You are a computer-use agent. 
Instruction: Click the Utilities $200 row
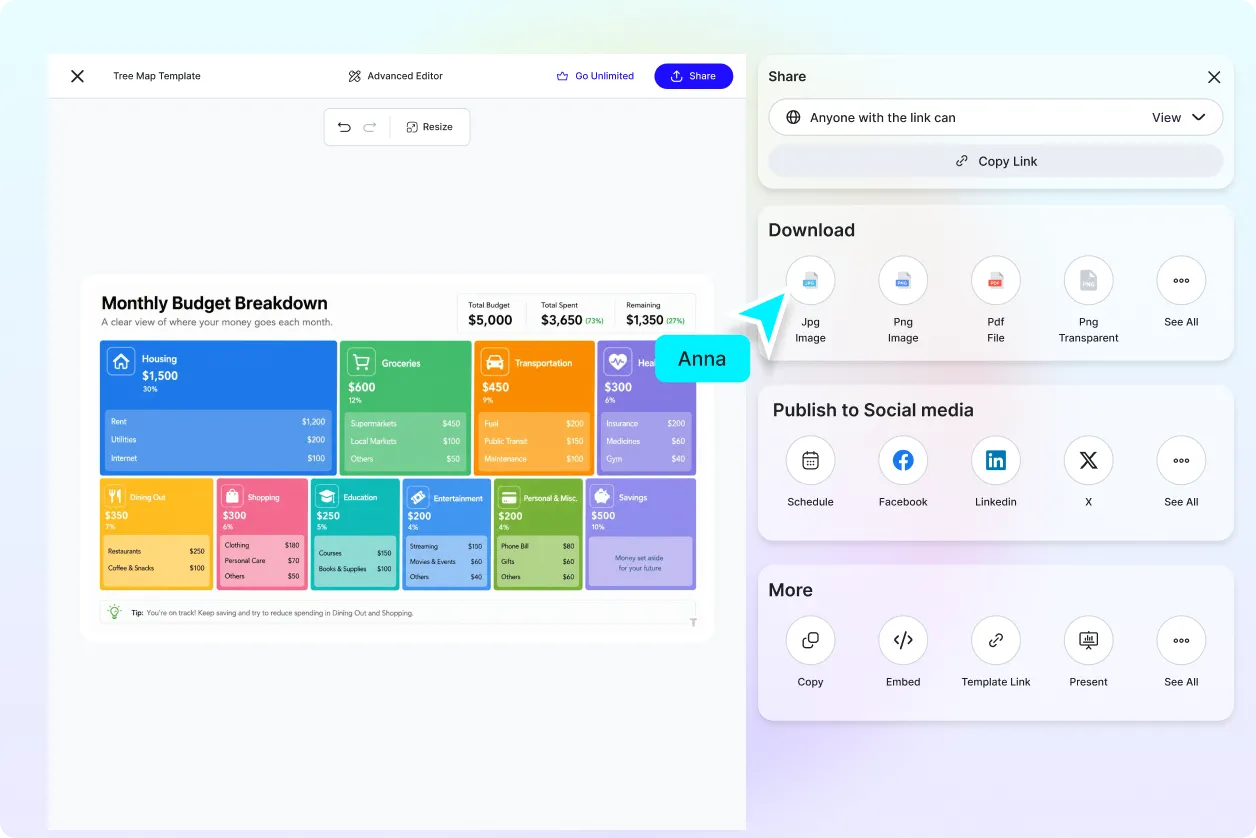point(218,440)
